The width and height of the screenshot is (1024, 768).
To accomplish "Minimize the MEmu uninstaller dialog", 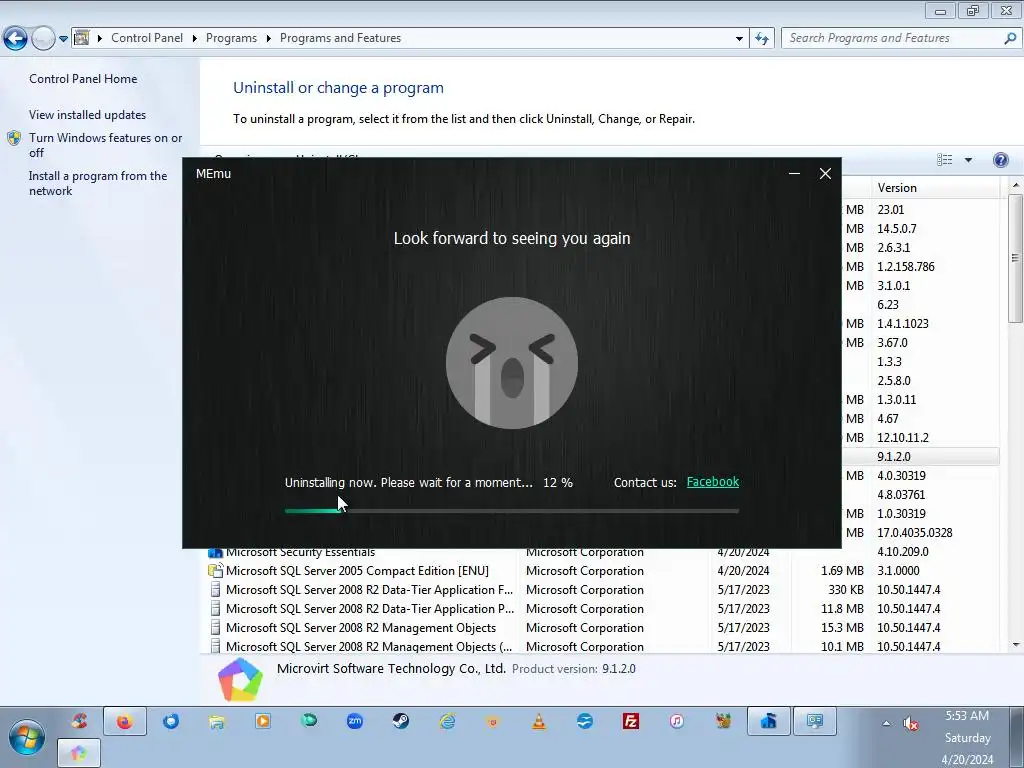I will (794, 174).
